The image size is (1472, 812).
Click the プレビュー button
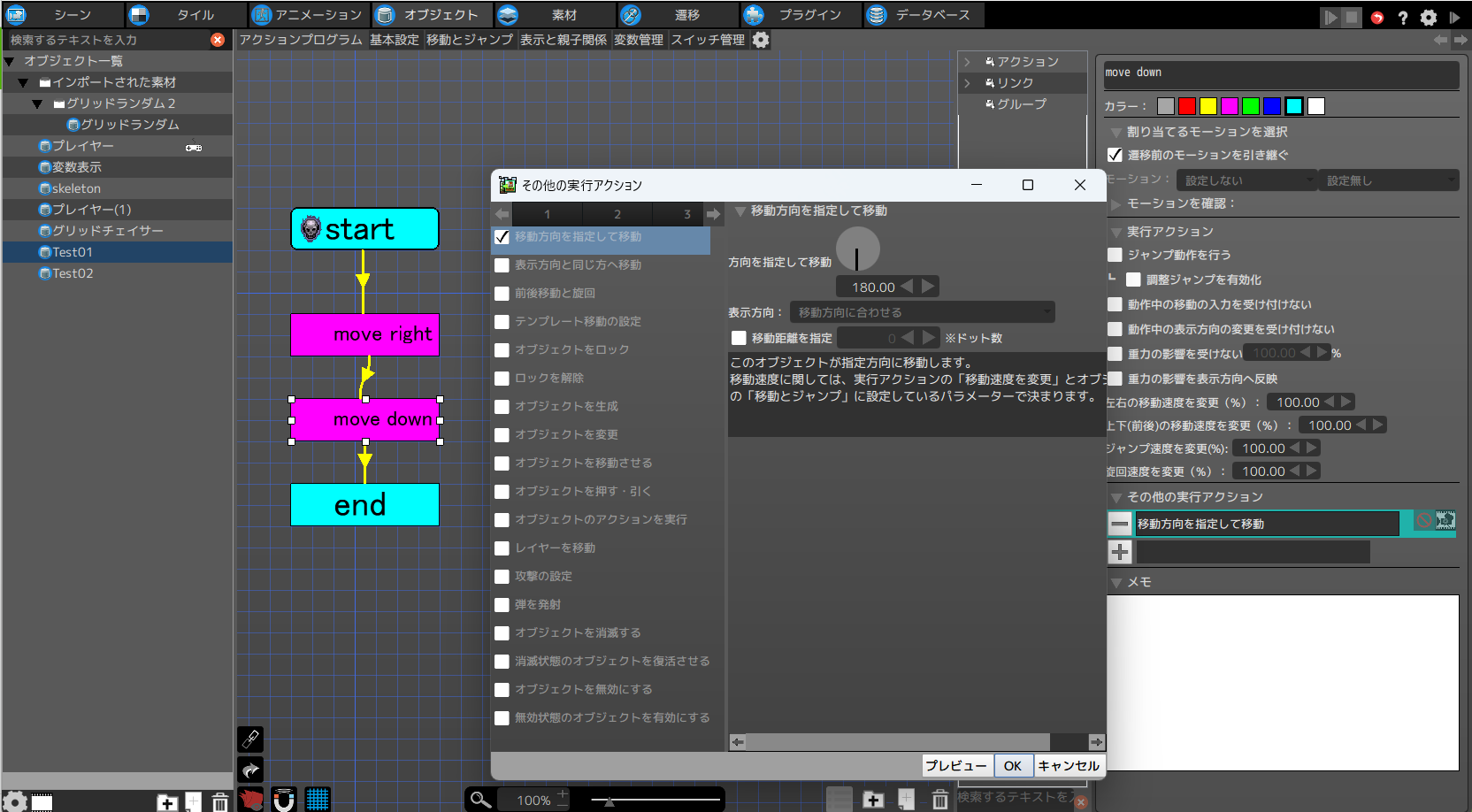(956, 766)
